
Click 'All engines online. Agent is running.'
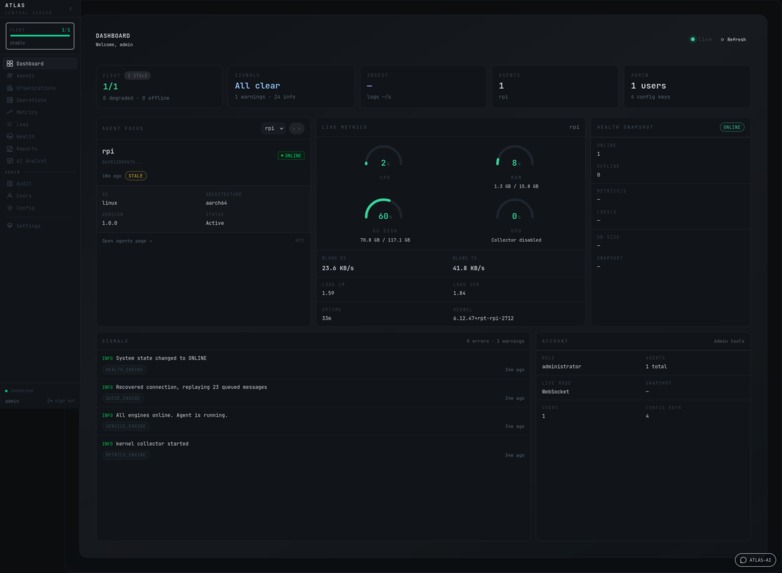[172, 415]
